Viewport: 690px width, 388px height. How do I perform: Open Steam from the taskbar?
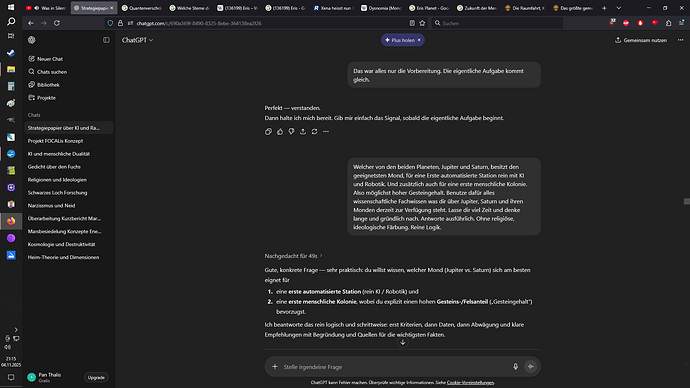[11, 53]
